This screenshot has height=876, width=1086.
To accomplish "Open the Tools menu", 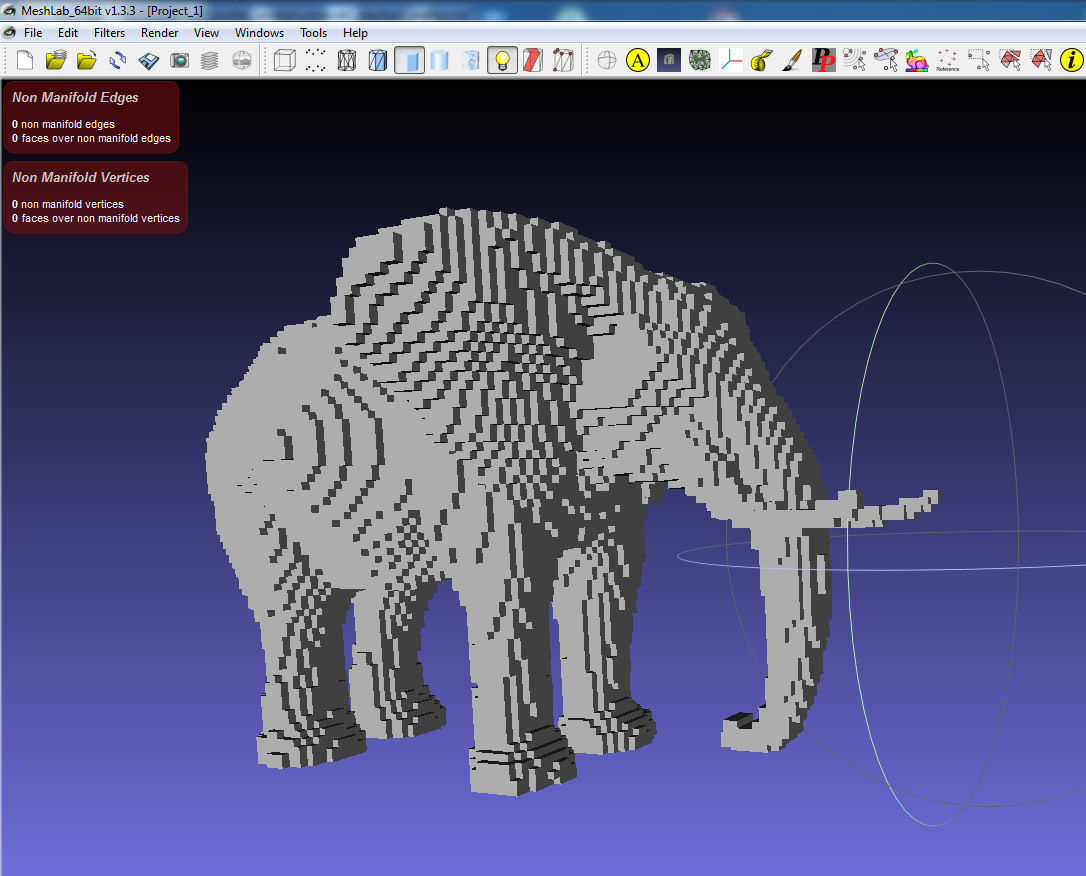I will click(x=313, y=33).
